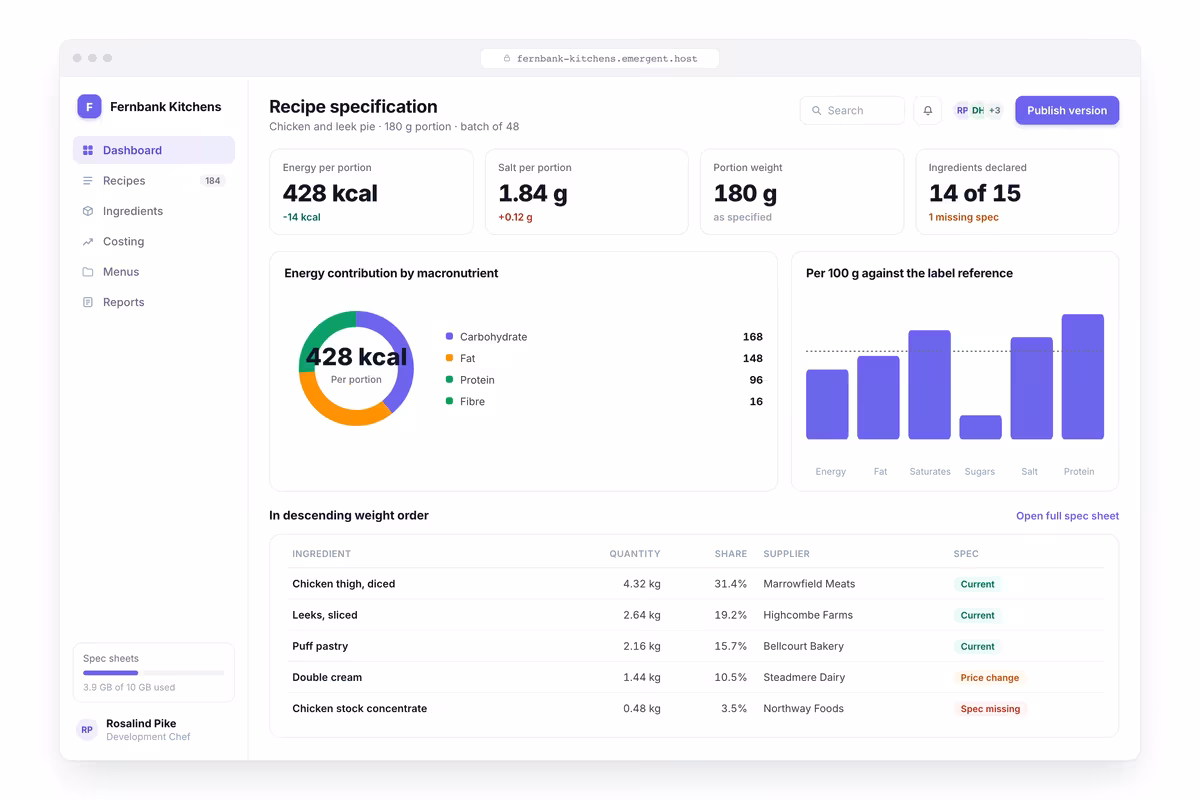1200x800 pixels.
Task: Show the +3 additional collaborators
Action: (994, 111)
